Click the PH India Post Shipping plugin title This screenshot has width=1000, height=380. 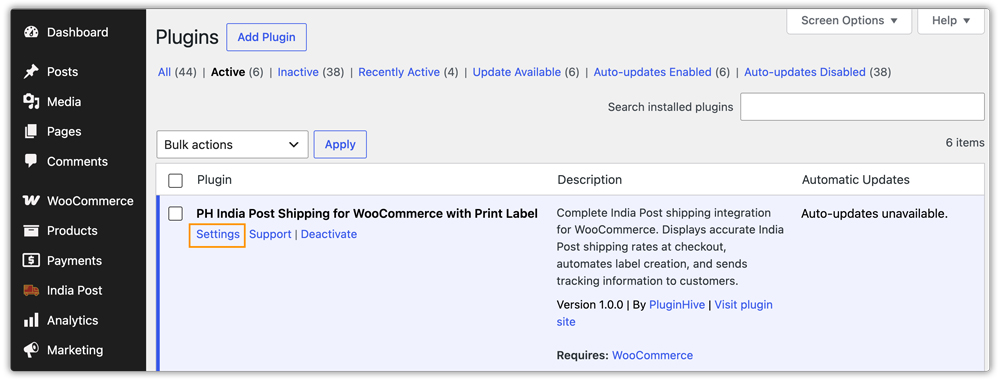click(x=367, y=214)
